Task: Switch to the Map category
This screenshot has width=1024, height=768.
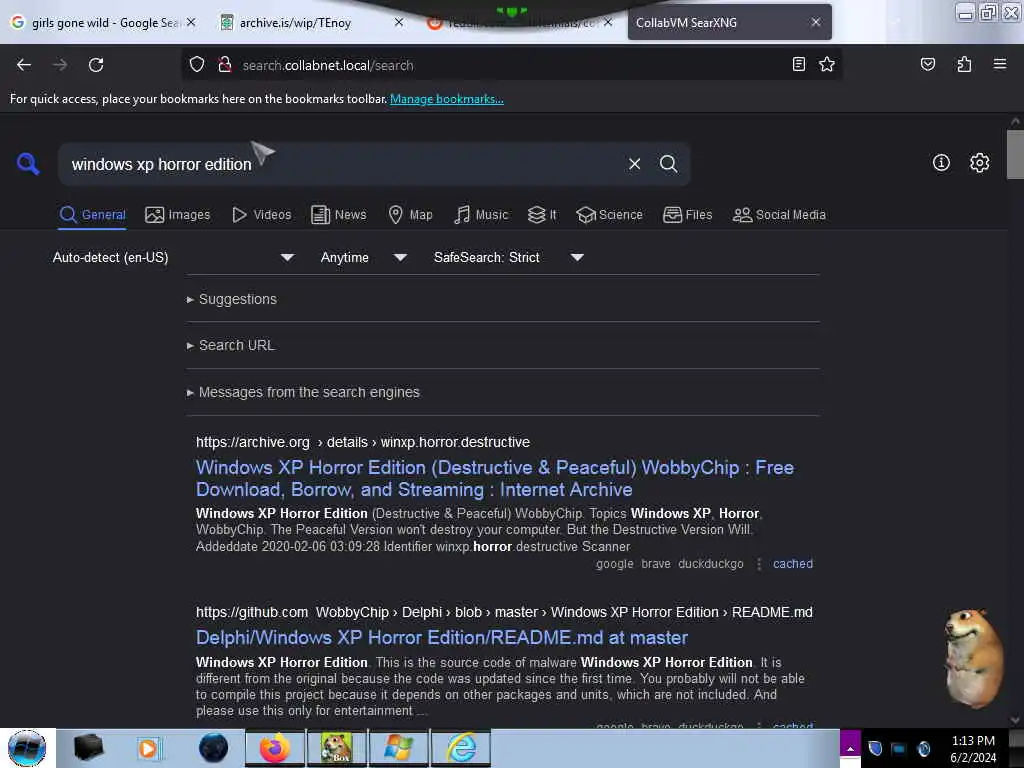Action: [x=410, y=215]
